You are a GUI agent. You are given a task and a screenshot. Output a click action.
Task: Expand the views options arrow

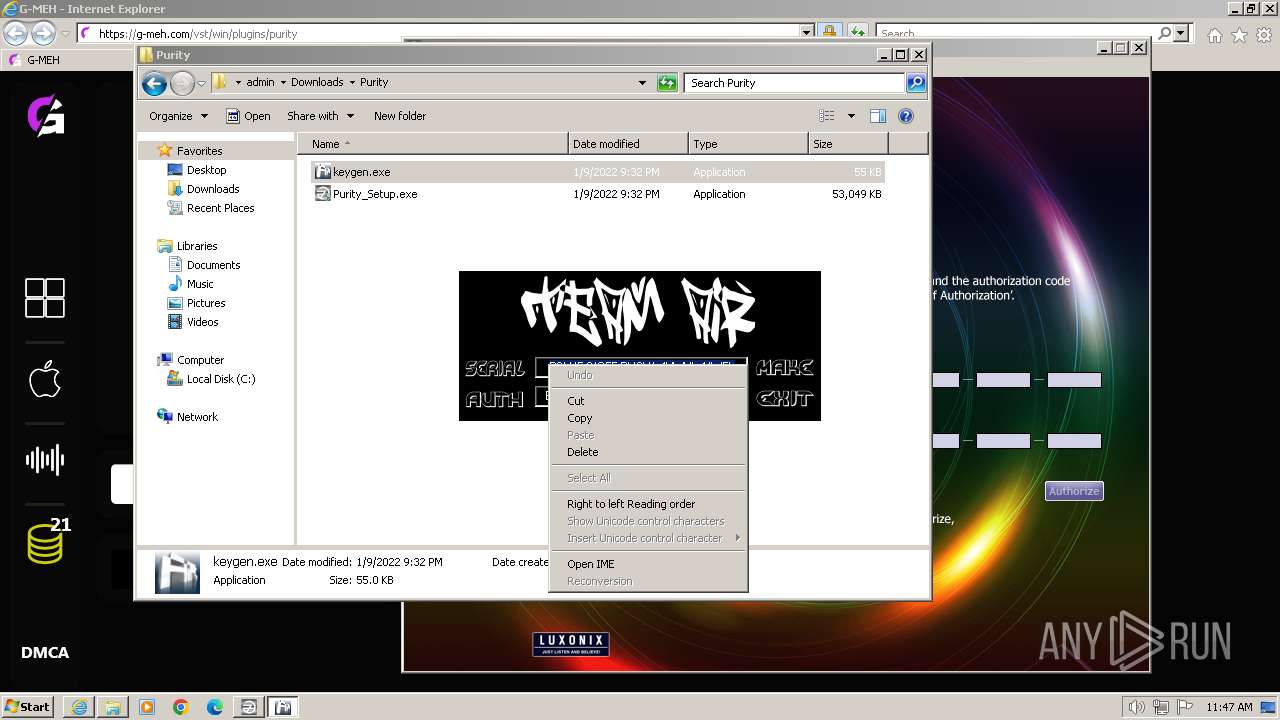(x=851, y=116)
